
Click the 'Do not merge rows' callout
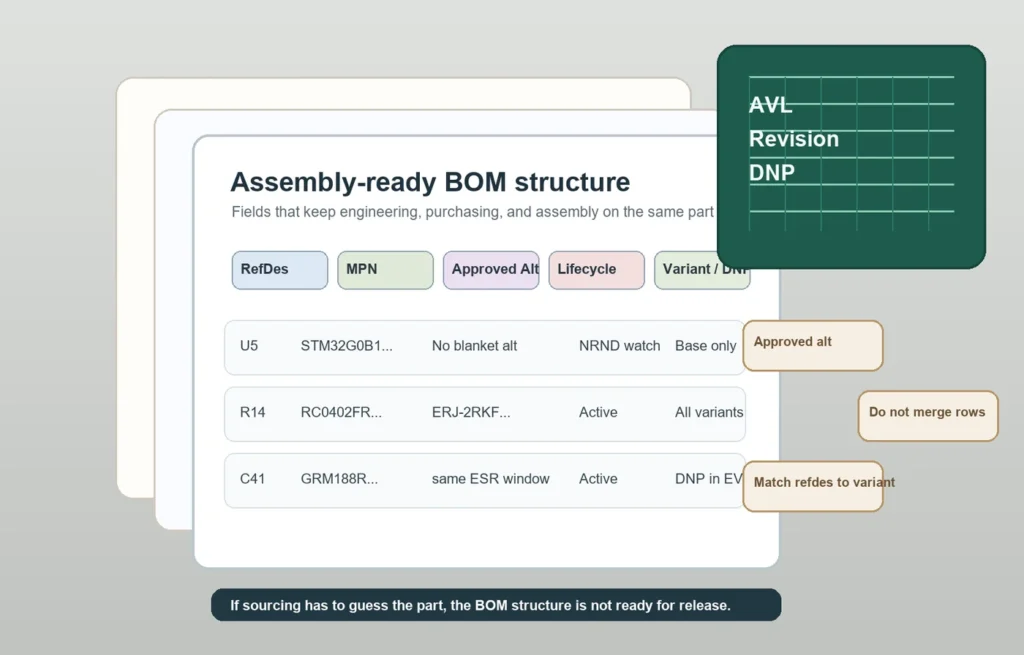pos(928,416)
